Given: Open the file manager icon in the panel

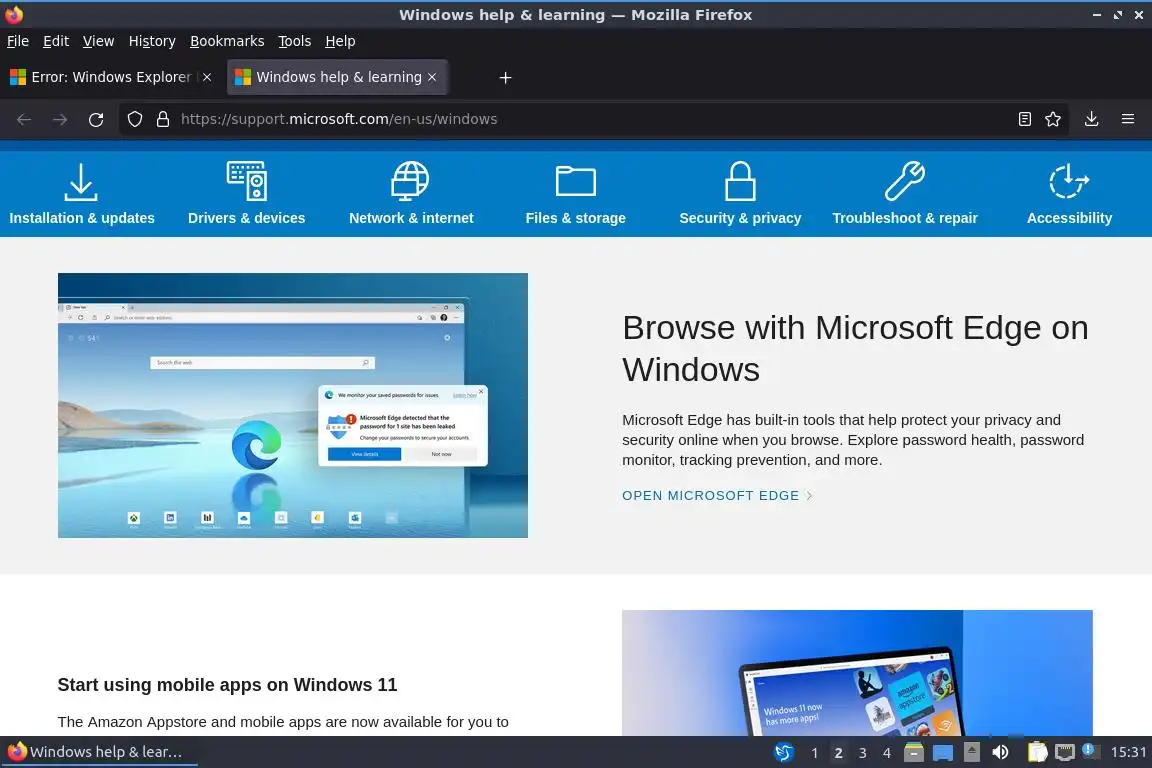Looking at the screenshot, I should (x=914, y=752).
